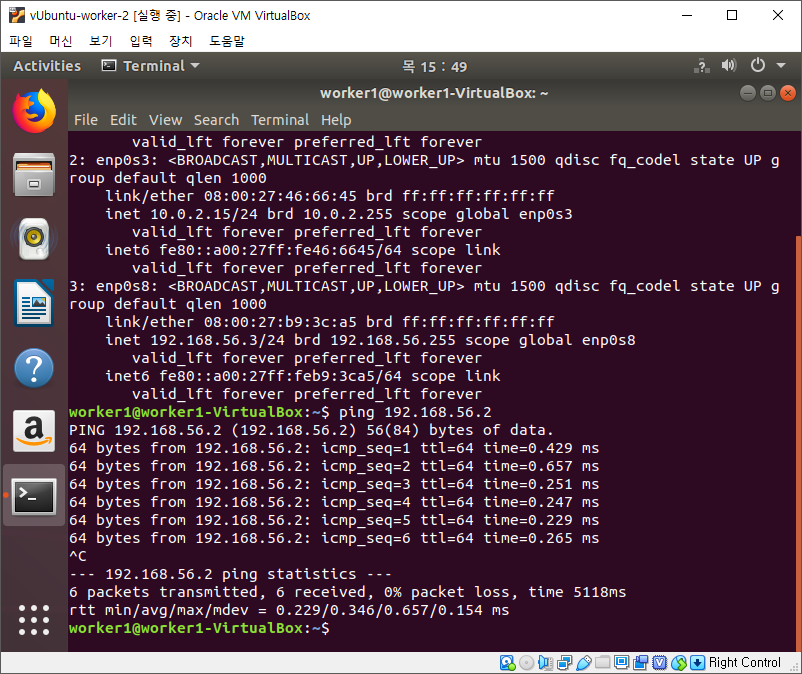The height and width of the screenshot is (674, 802).
Task: Click the VirtualBox hard disk activity indicator
Action: tap(507, 663)
